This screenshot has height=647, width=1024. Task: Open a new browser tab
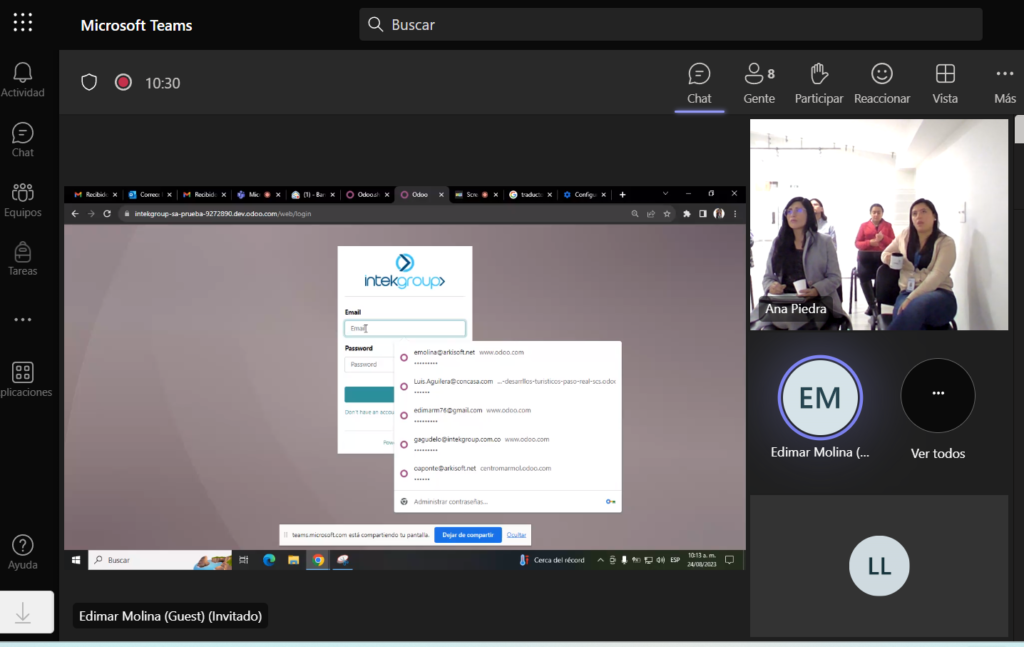point(622,195)
